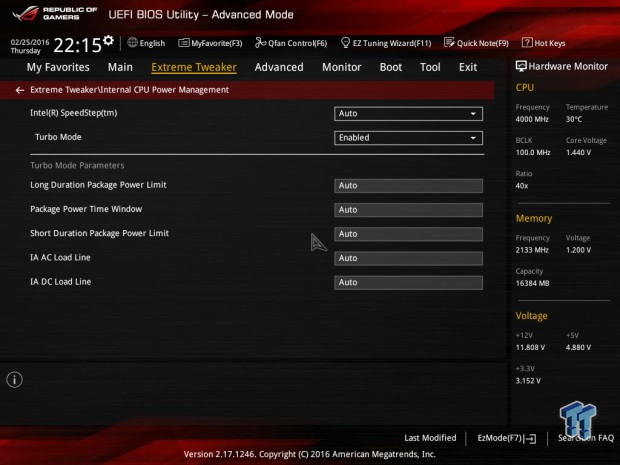Click the IA DC Load Line label
This screenshot has width=620, height=465.
(x=60, y=282)
